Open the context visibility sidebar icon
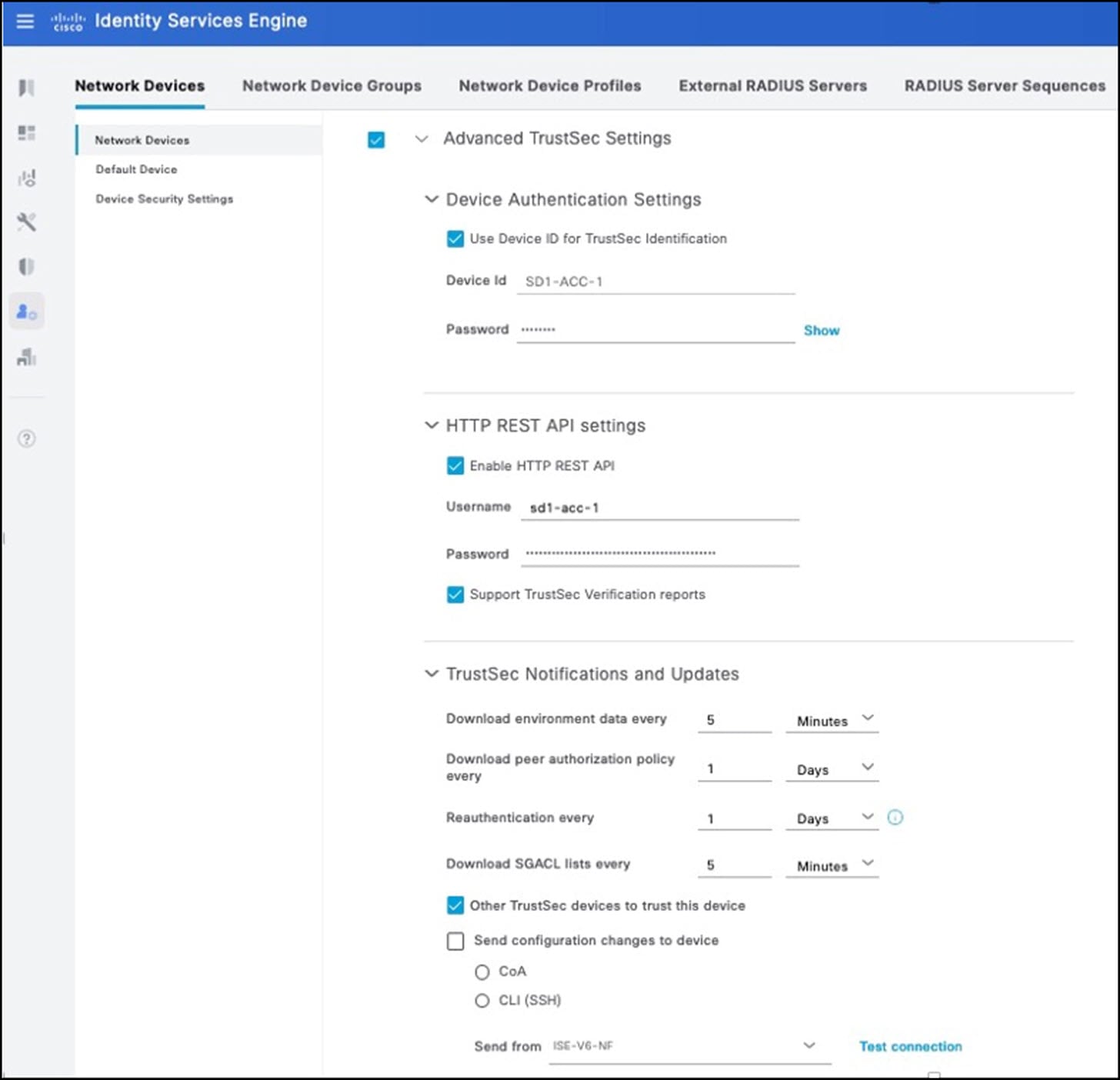Viewport: 1120px width, 1080px height. (x=26, y=178)
